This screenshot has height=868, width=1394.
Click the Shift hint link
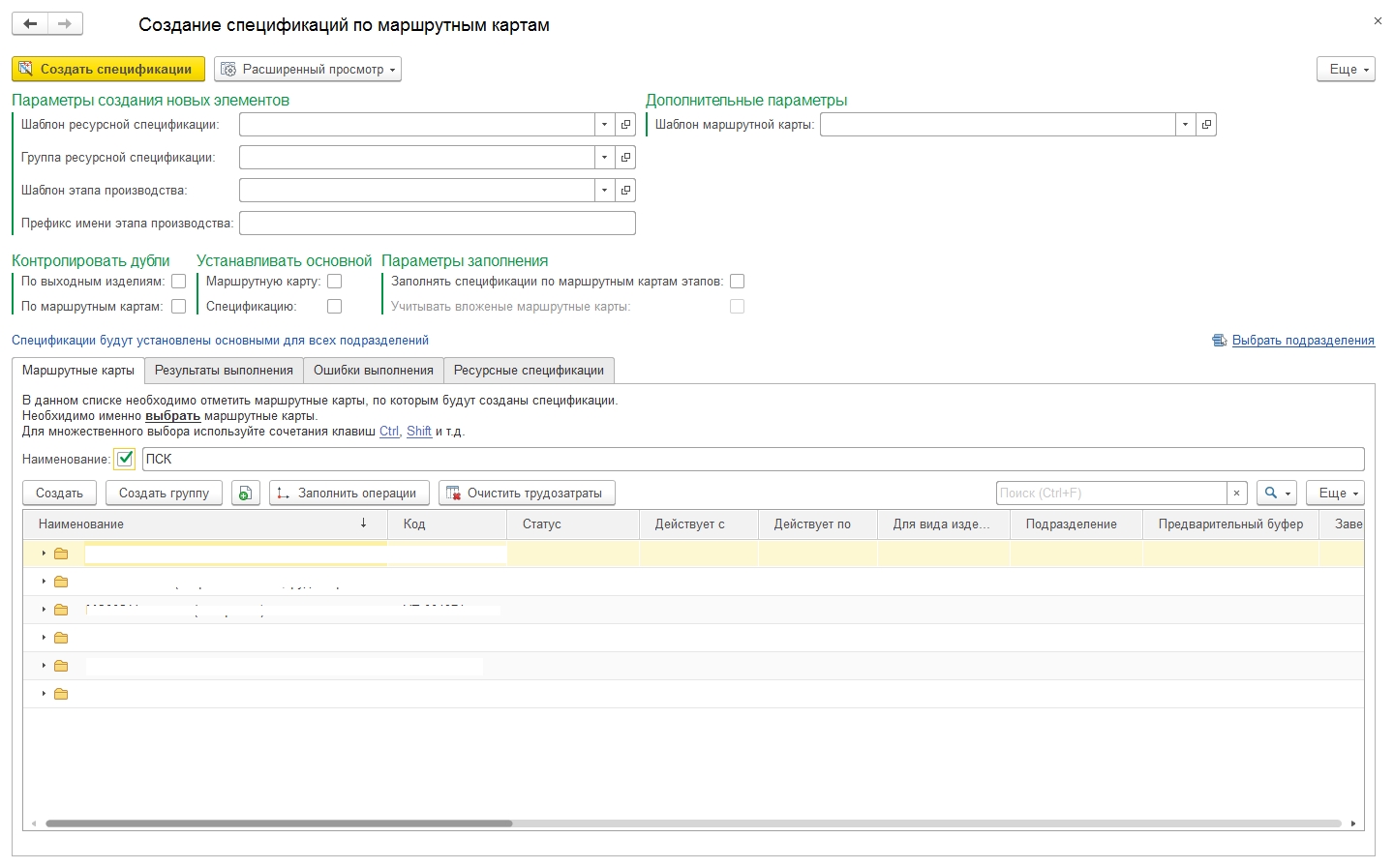[x=419, y=432]
